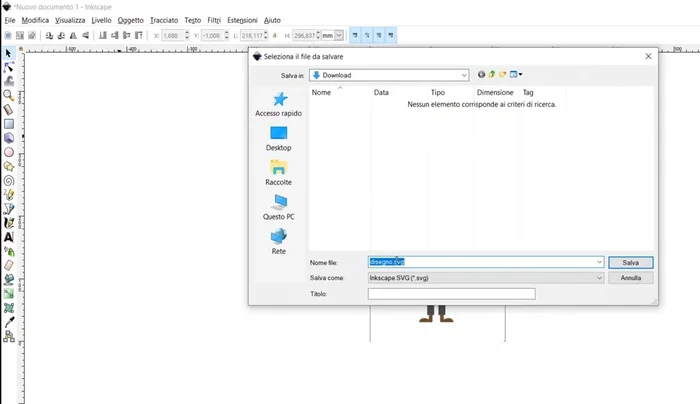Raise selection one step

pyautogui.click(x=127, y=35)
